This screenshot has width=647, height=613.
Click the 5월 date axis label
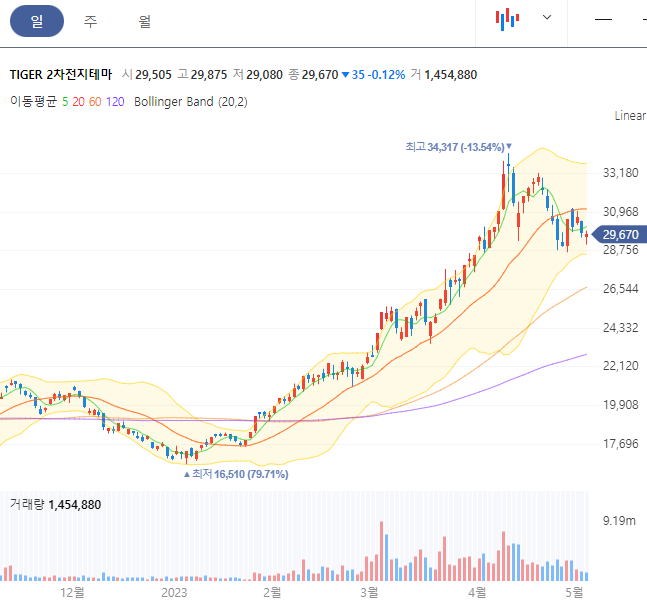574,593
